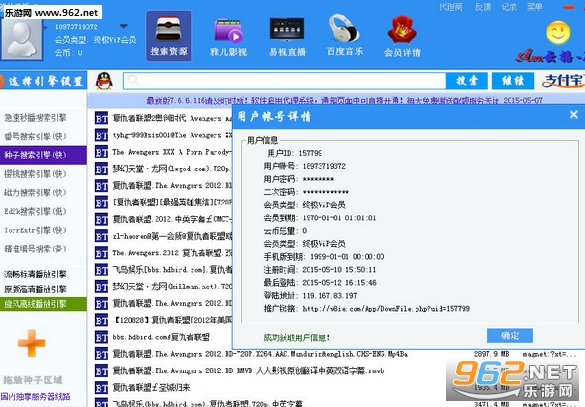
Task: Open the 代理商 top menu item
Action: [x=451, y=7]
